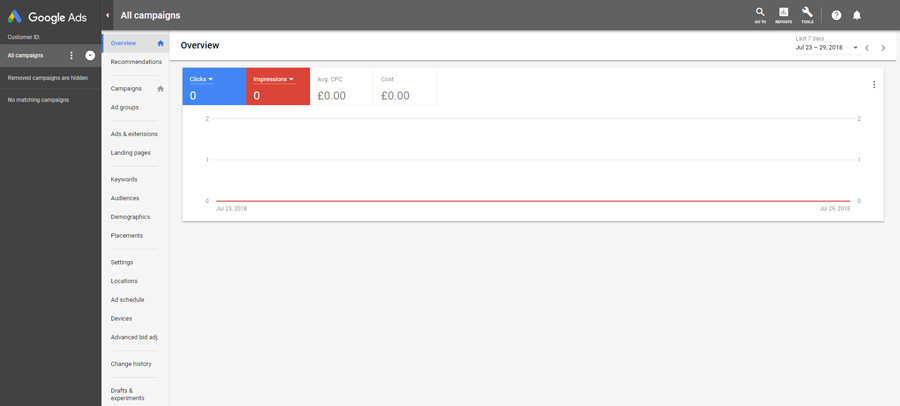900x406 pixels.
Task: Click the home icon beside Campaigns
Action: coord(161,88)
